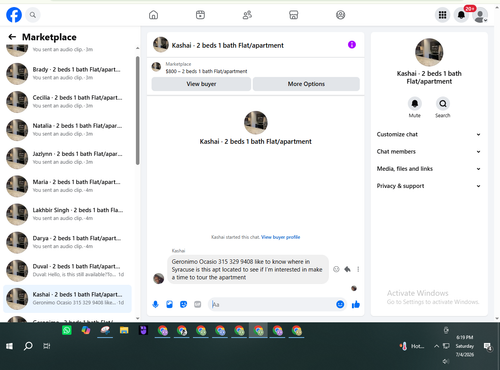
Task: Choose a GIF
Action: click(x=198, y=304)
